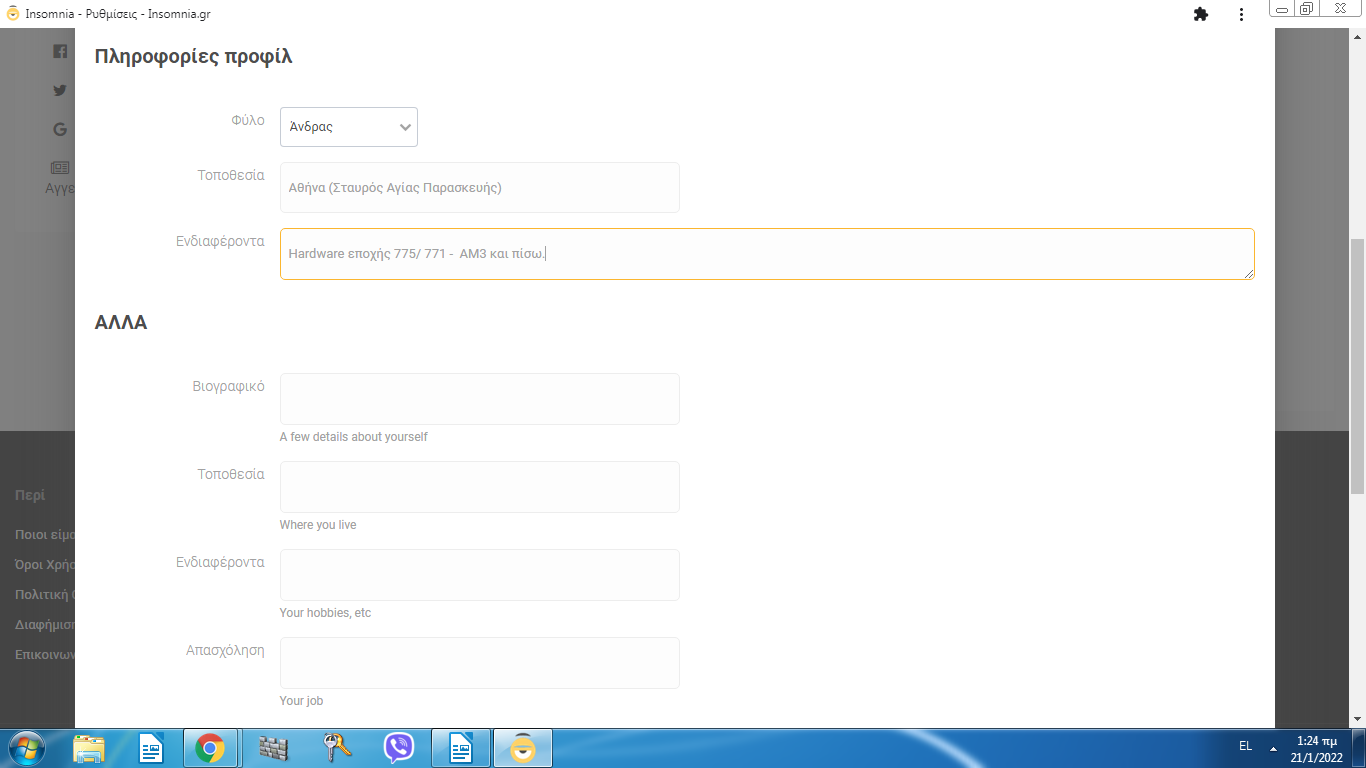Click the Επικοινωνία footer link
The width and height of the screenshot is (1366, 768).
pyautogui.click(x=45, y=654)
